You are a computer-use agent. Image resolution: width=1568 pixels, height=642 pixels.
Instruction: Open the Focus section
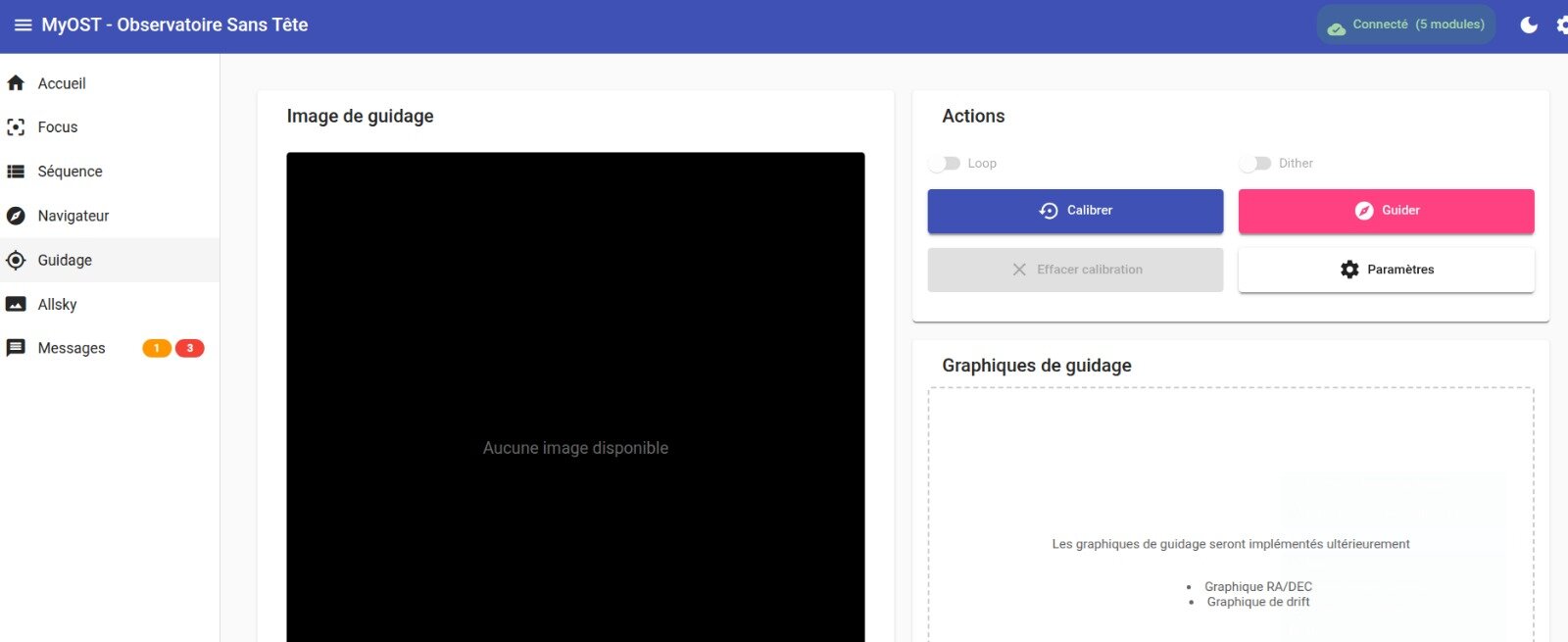(110, 127)
